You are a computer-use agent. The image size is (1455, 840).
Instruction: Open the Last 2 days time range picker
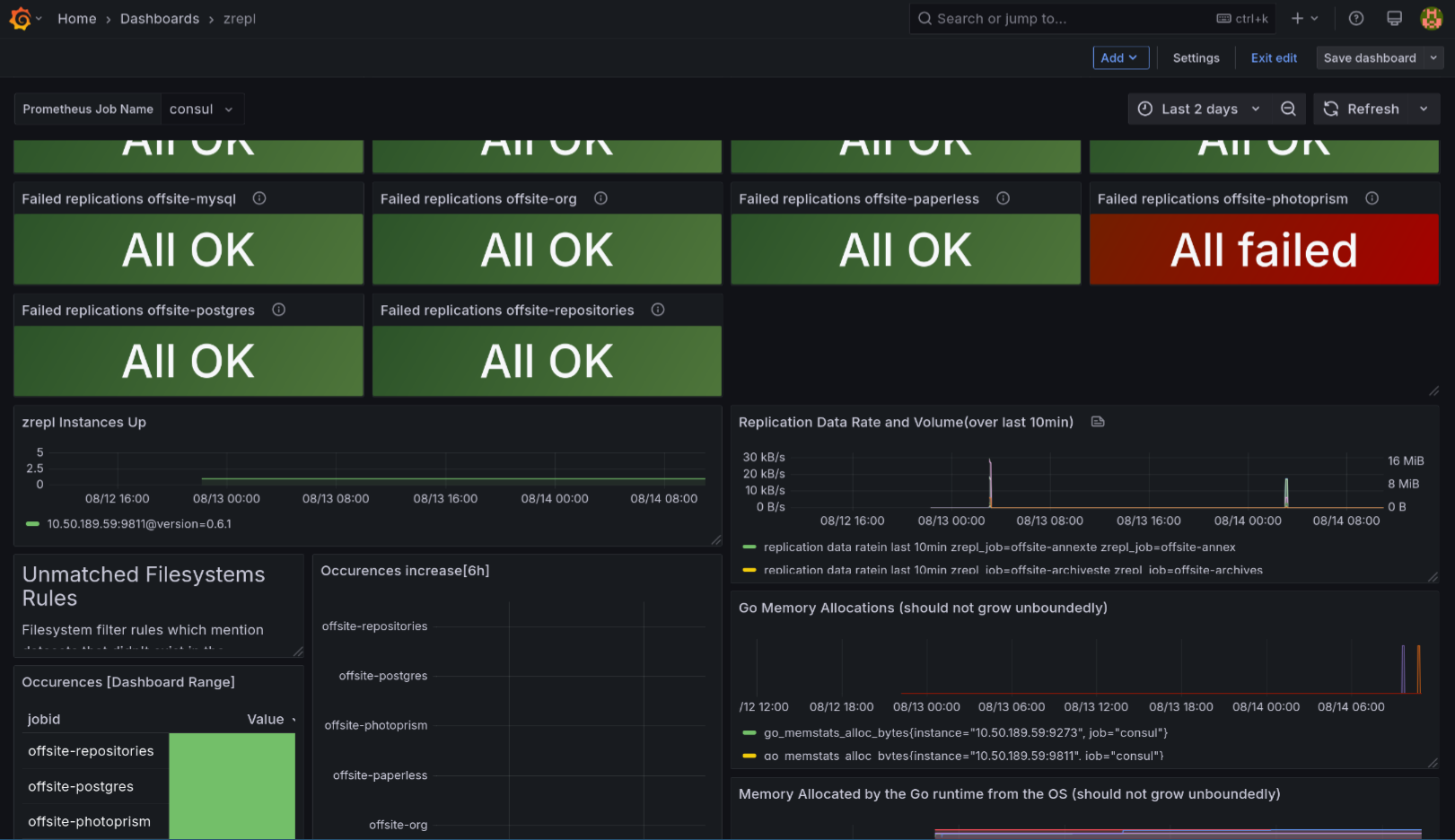(x=1198, y=109)
